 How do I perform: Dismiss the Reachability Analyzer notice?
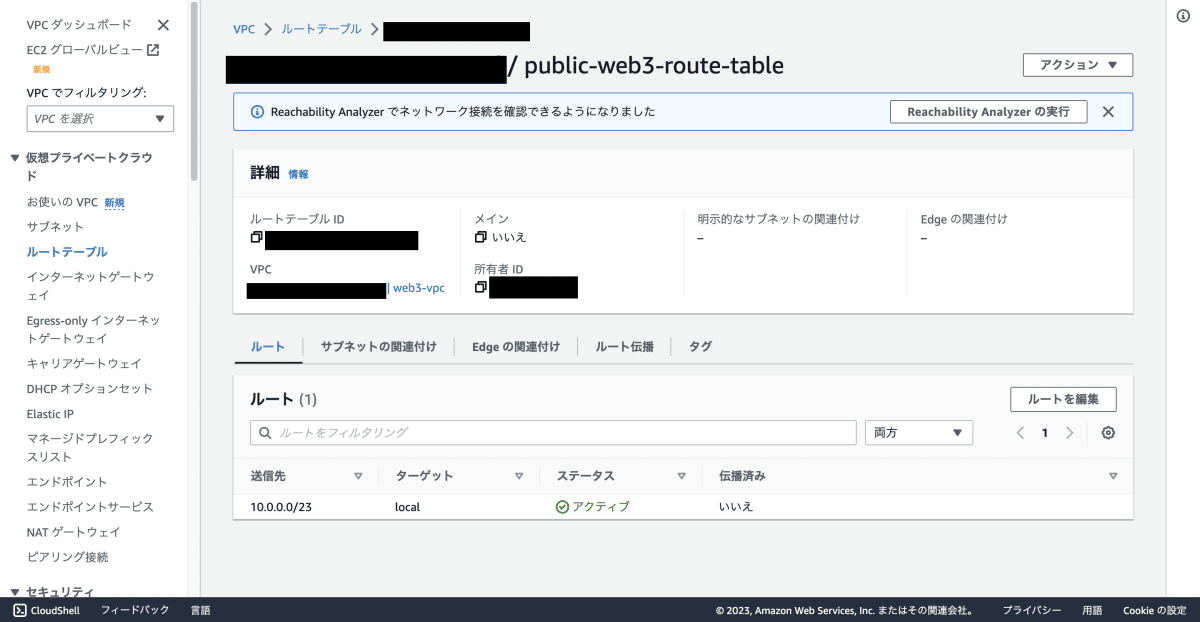[x=1108, y=112]
